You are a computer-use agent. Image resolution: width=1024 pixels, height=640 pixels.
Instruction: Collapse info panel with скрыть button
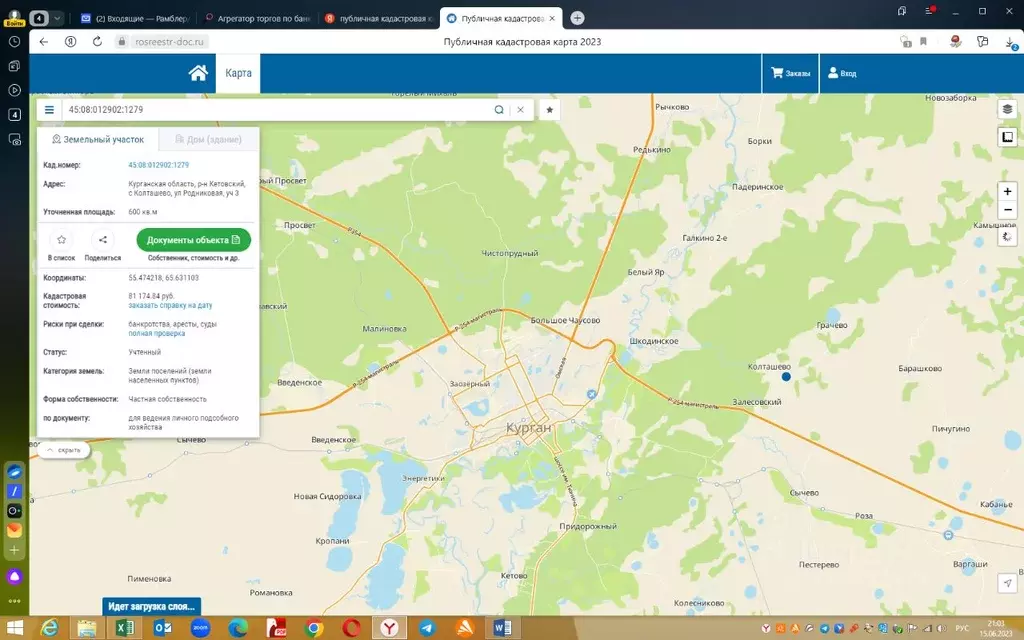(x=64, y=450)
